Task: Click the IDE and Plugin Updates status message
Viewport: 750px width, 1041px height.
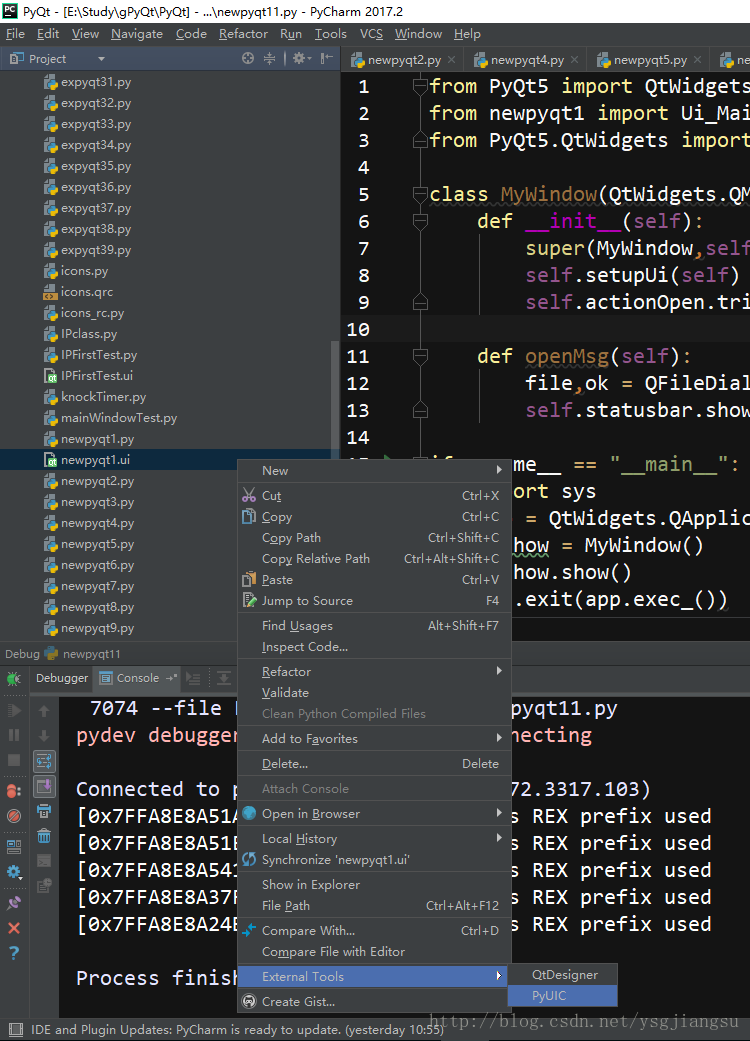Action: pyautogui.click(x=237, y=1030)
